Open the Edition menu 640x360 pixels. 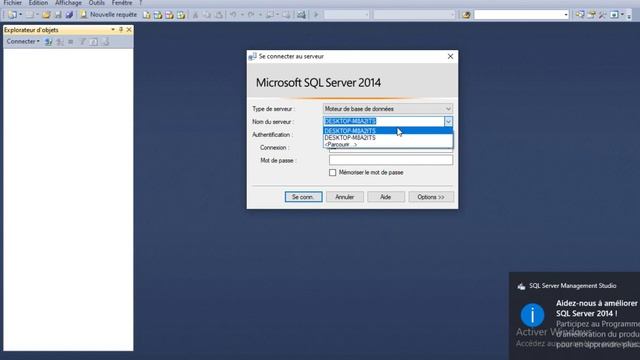point(38,3)
